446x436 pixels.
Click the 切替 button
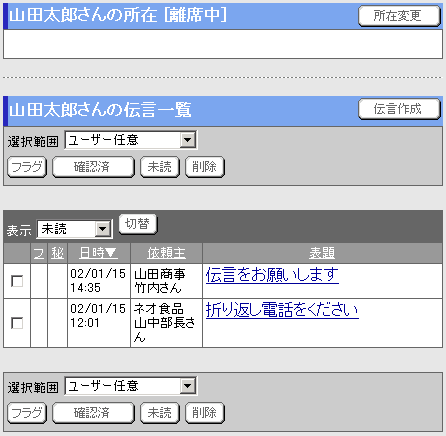click(x=138, y=224)
